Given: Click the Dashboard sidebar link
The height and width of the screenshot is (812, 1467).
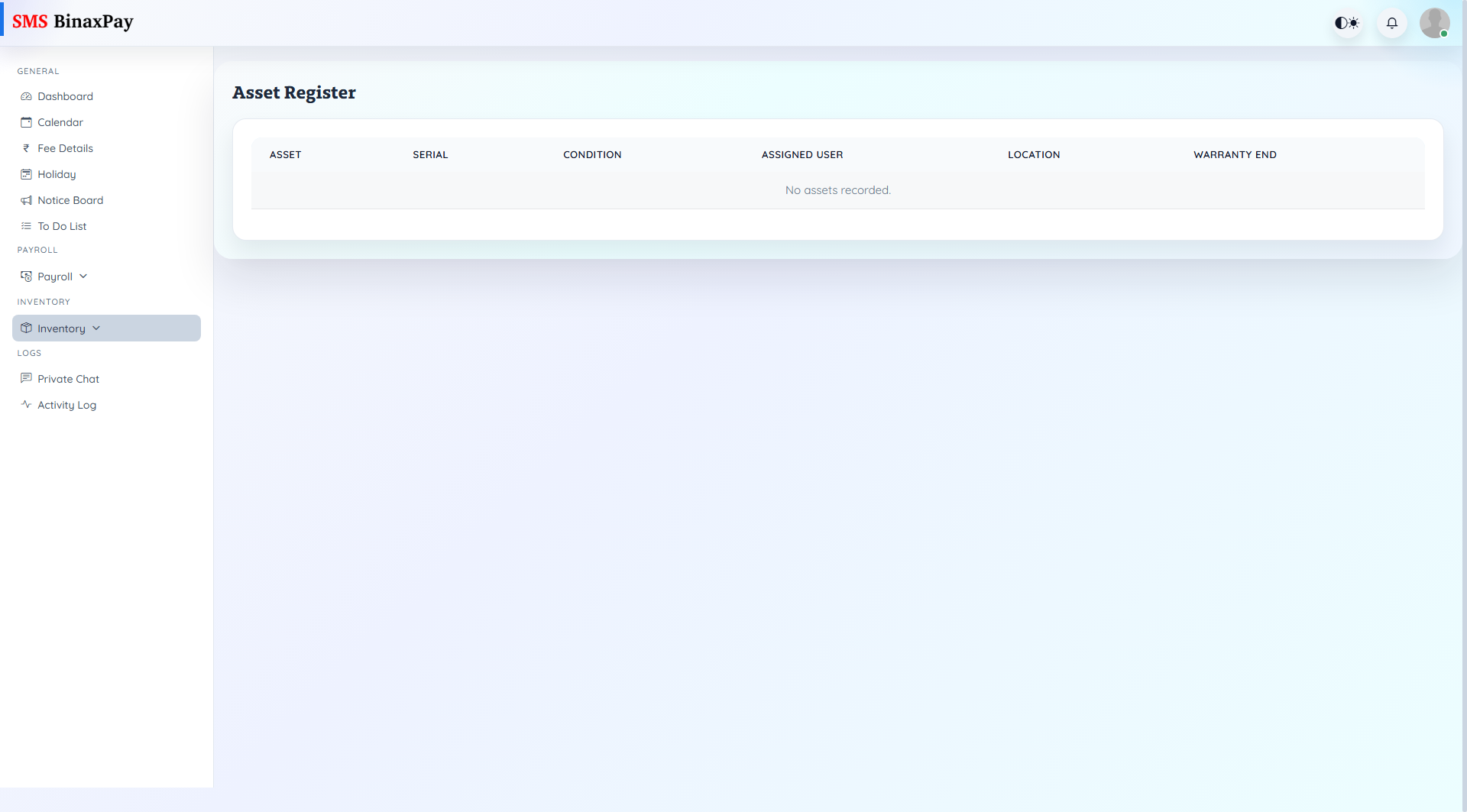Looking at the screenshot, I should coord(65,96).
